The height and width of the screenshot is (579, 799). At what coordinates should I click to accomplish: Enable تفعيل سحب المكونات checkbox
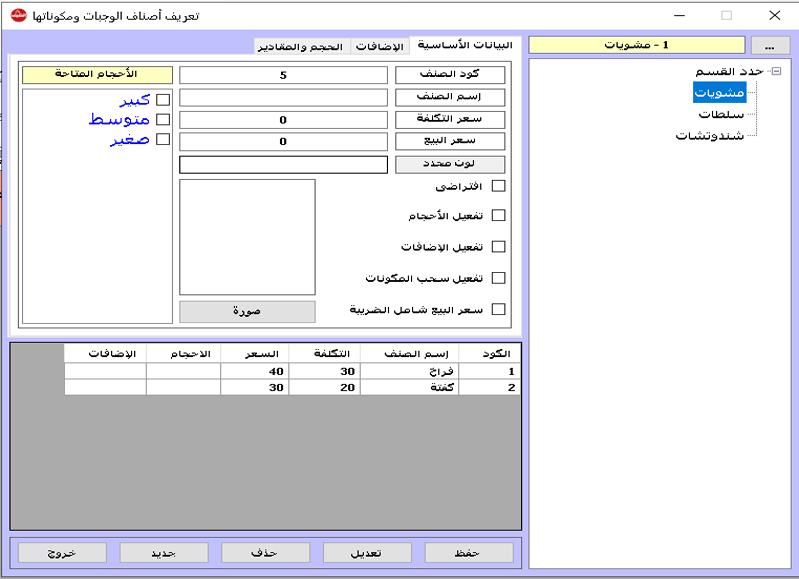[x=498, y=278]
